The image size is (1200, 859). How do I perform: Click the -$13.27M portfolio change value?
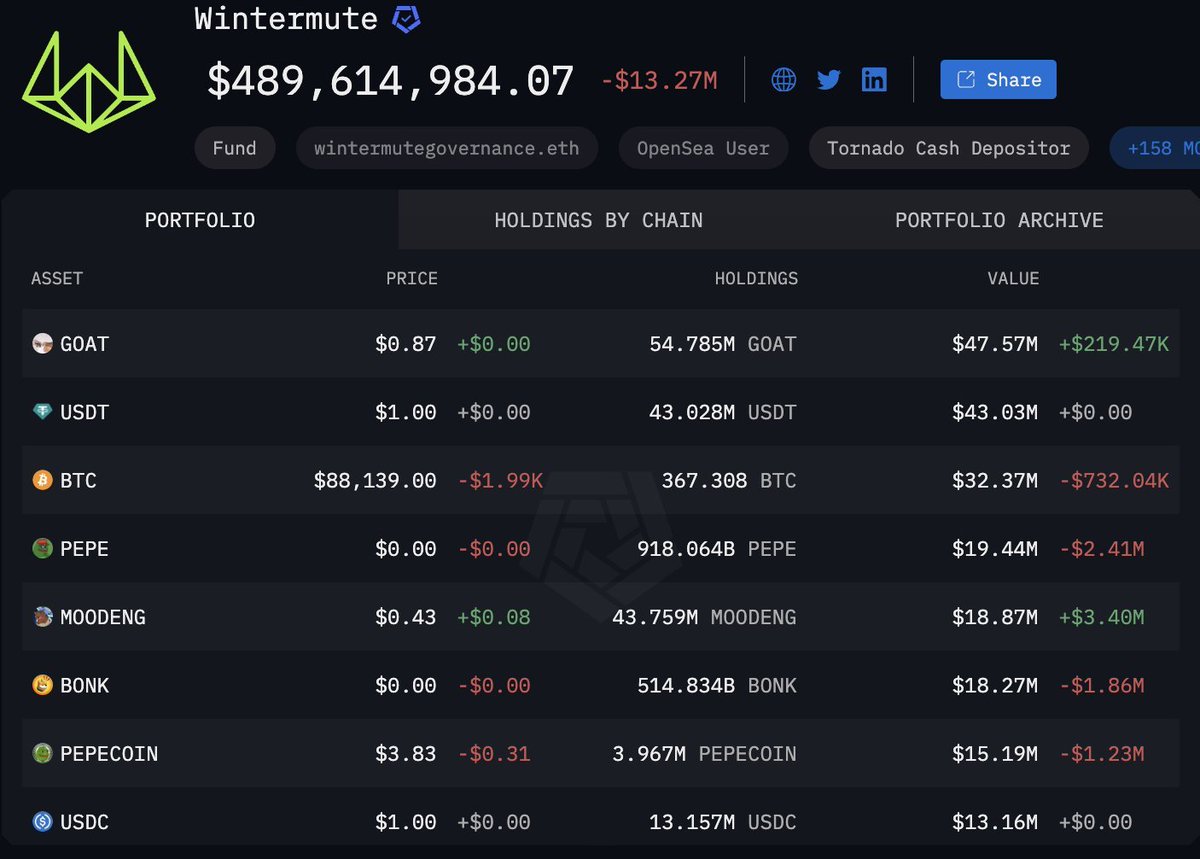659,81
